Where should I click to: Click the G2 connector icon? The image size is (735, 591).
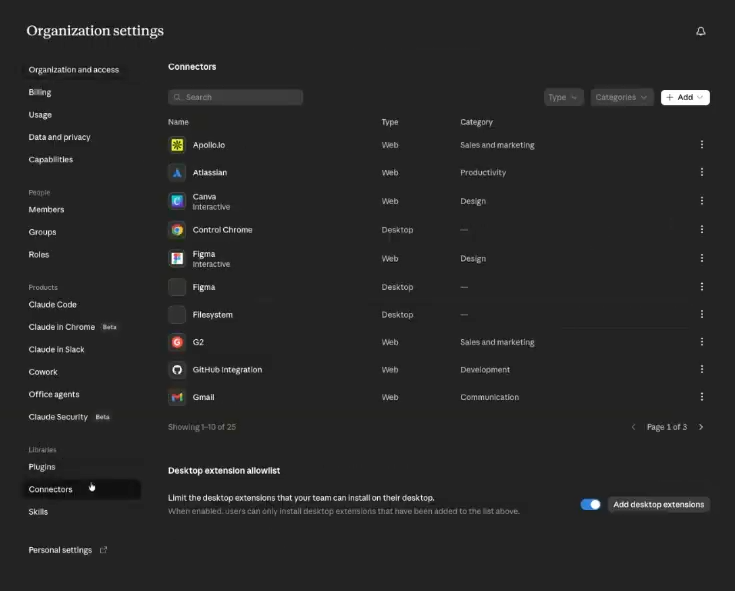click(x=177, y=342)
